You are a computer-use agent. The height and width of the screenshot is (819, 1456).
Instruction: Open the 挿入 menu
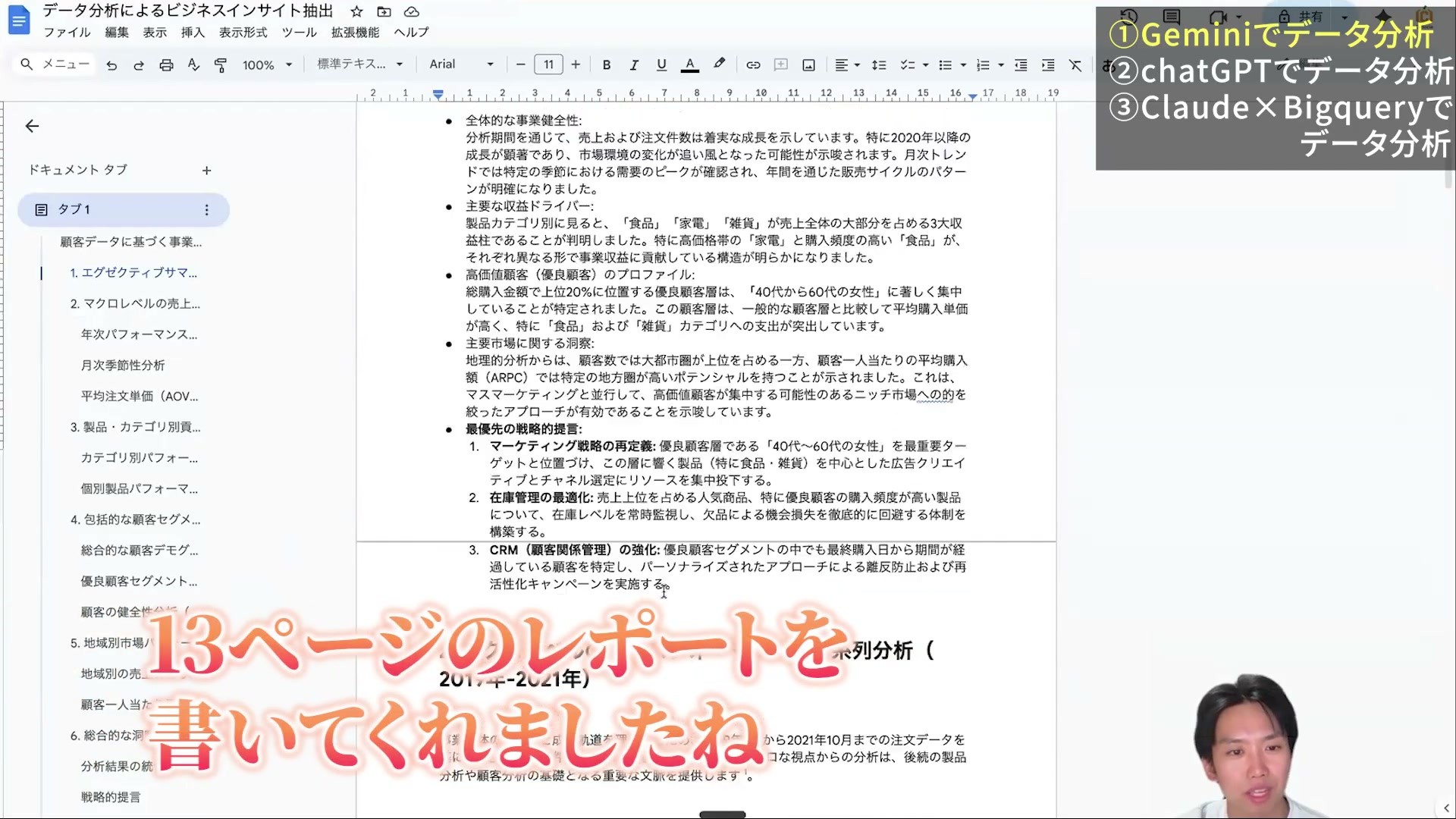pos(193,32)
